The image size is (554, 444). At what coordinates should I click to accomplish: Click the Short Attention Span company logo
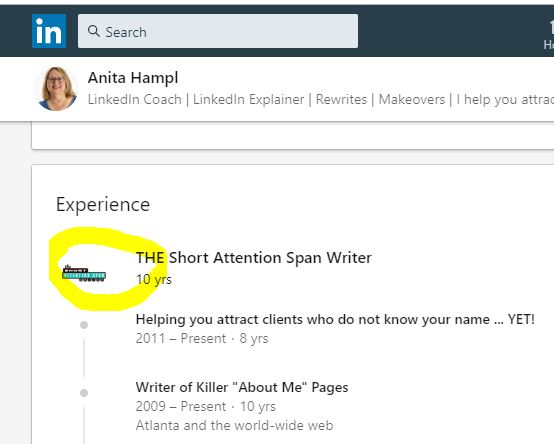(84, 273)
